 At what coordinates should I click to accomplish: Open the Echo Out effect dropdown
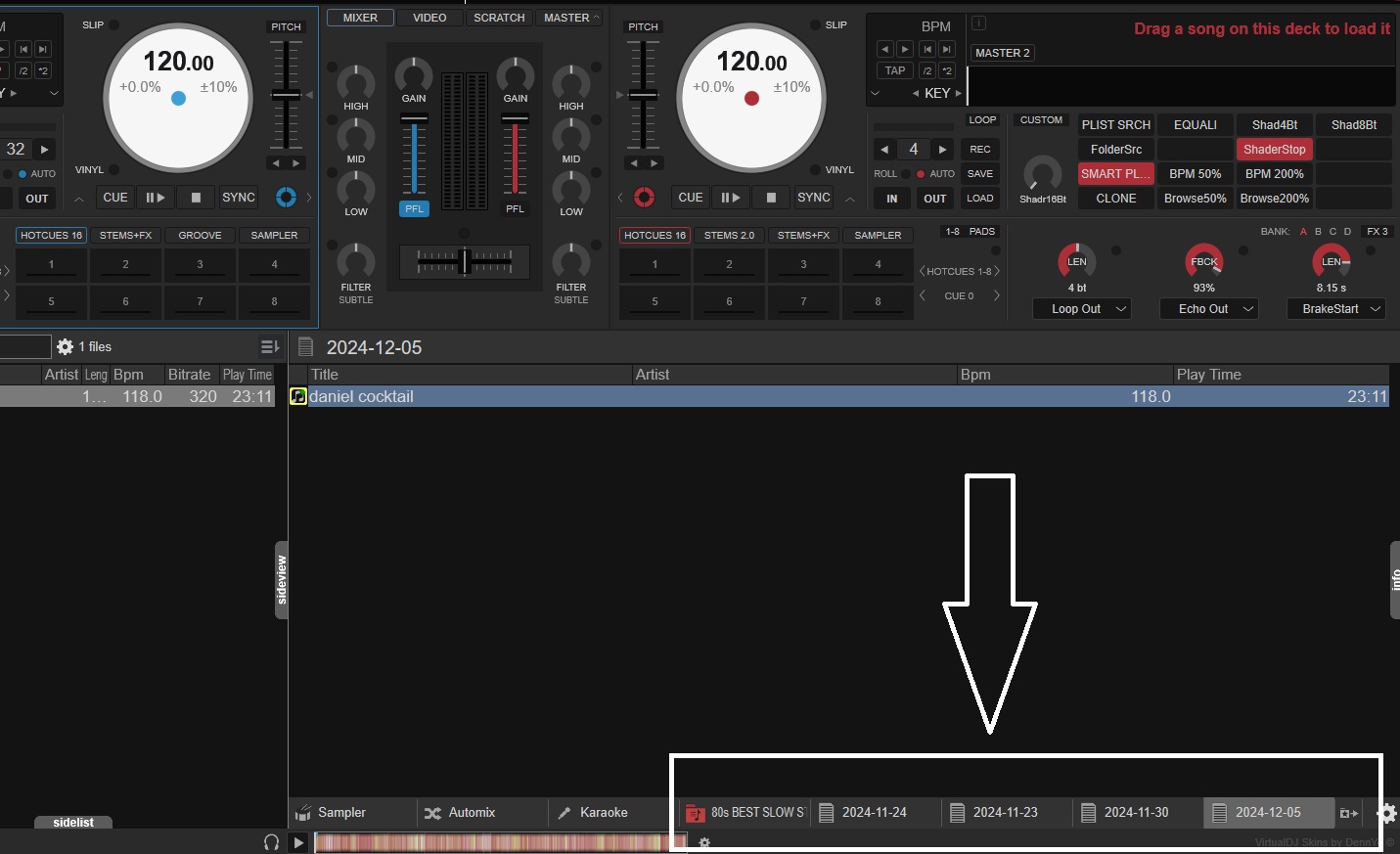(x=1209, y=309)
